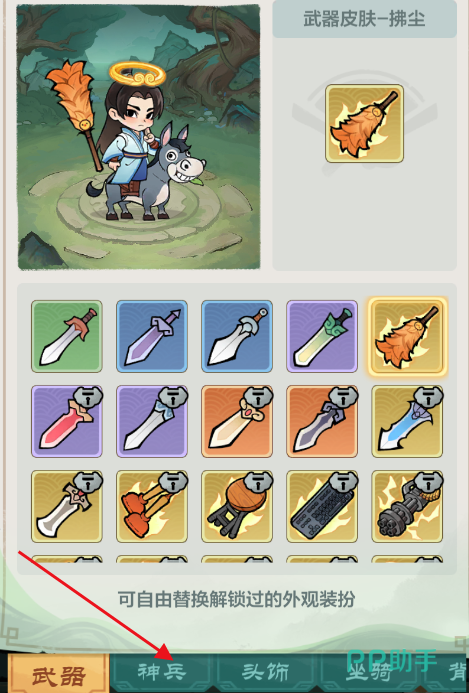
Task: Click the character preview with donkey
Action: pos(139,137)
